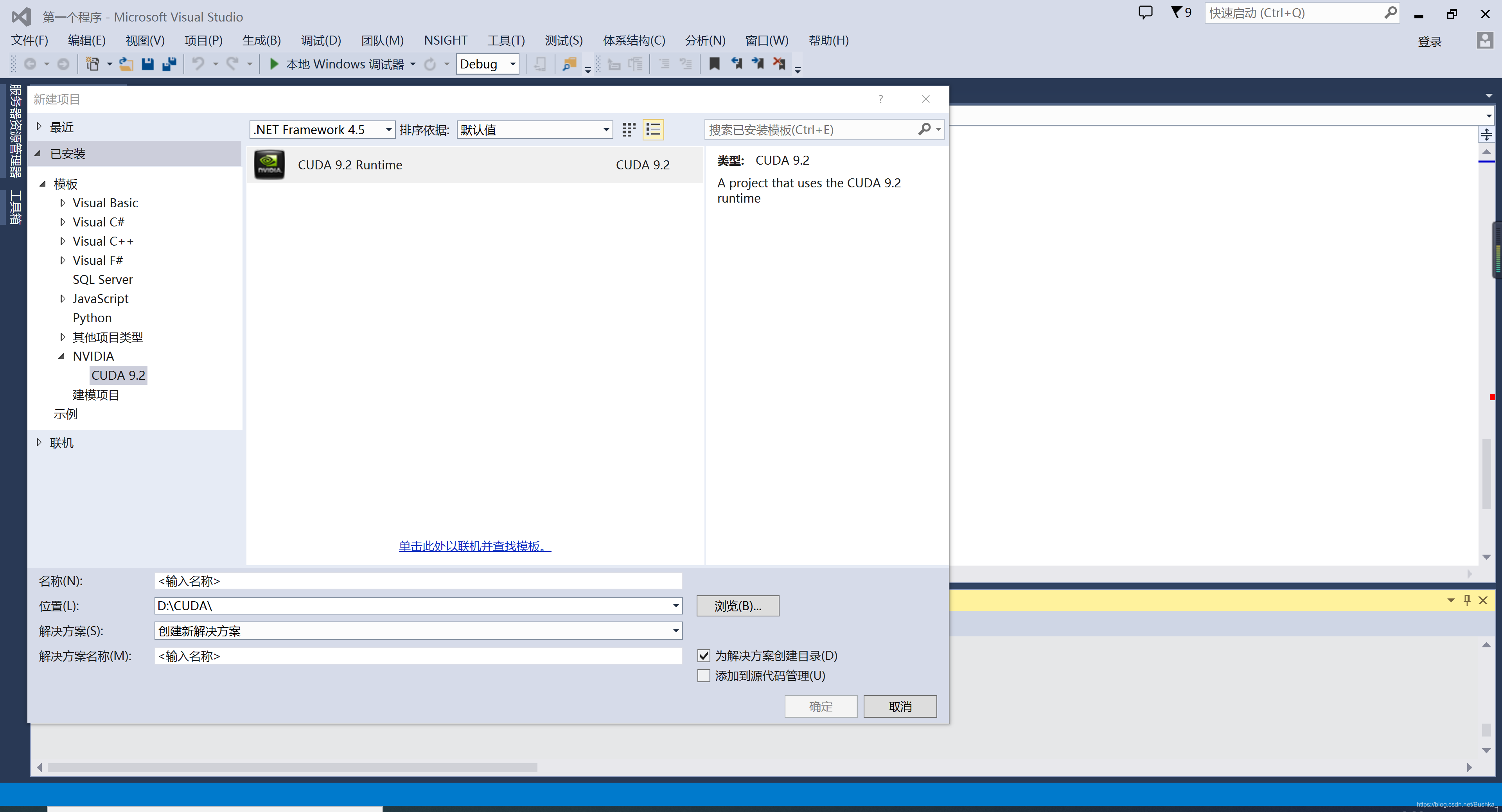
Task: Expand the Visual C++ tree node
Action: coord(63,241)
